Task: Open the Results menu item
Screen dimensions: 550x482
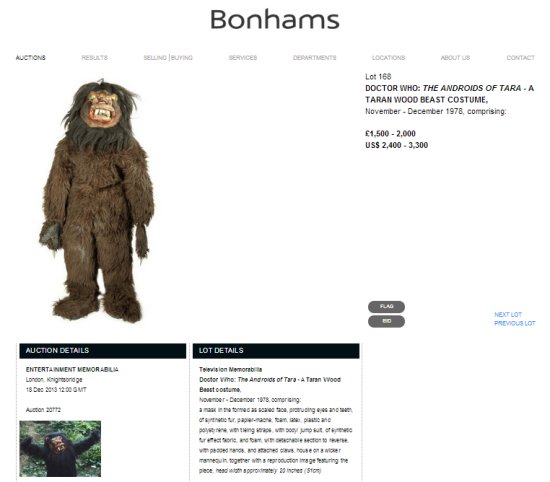Action: [94, 58]
